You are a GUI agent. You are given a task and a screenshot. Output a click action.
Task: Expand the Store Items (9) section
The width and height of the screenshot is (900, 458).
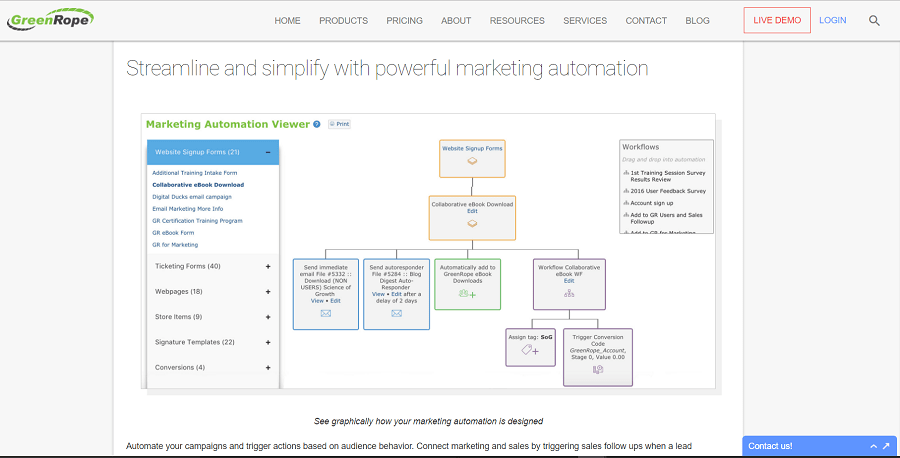coord(268,317)
